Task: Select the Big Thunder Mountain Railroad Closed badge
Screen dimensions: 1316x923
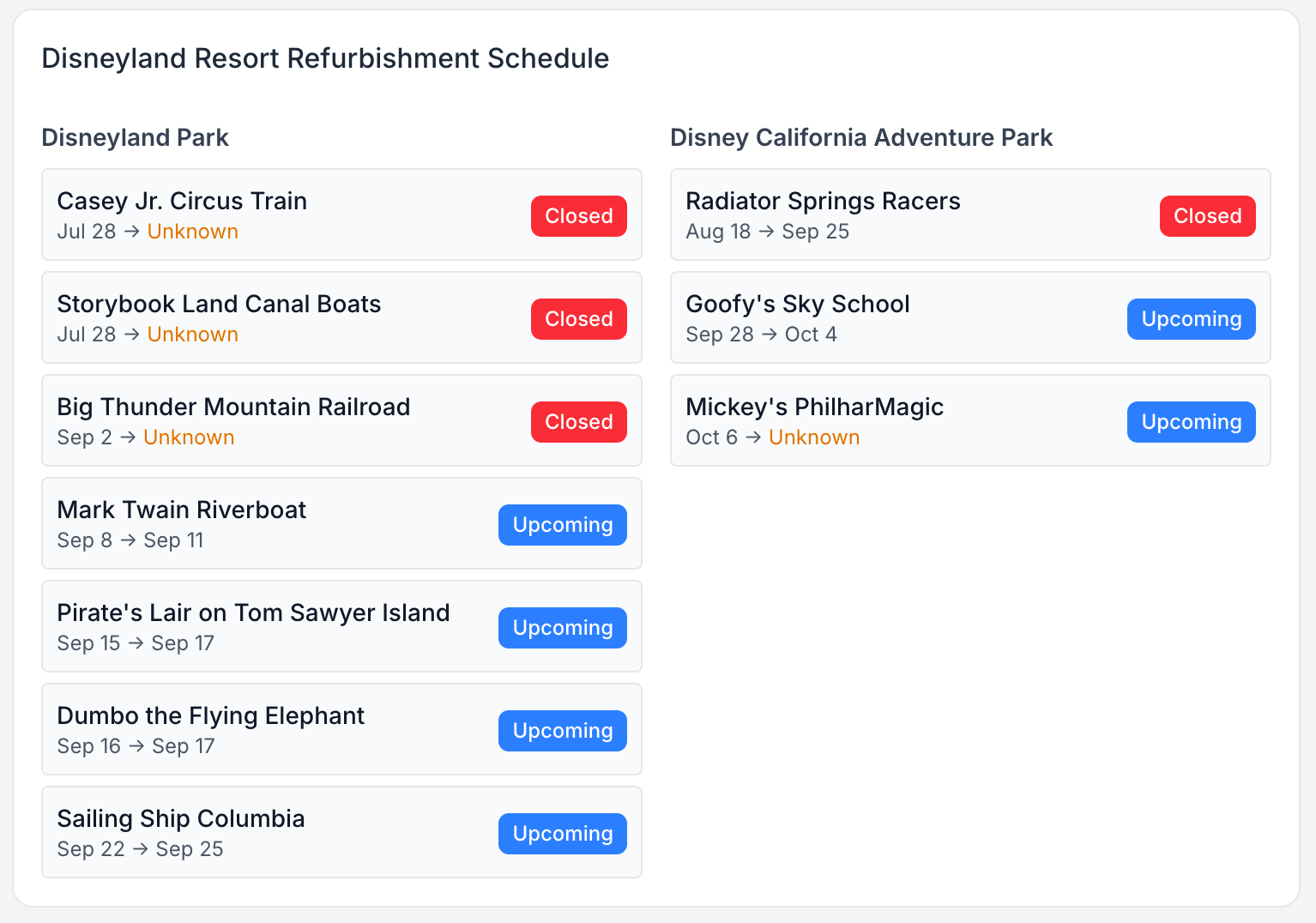Action: point(579,422)
